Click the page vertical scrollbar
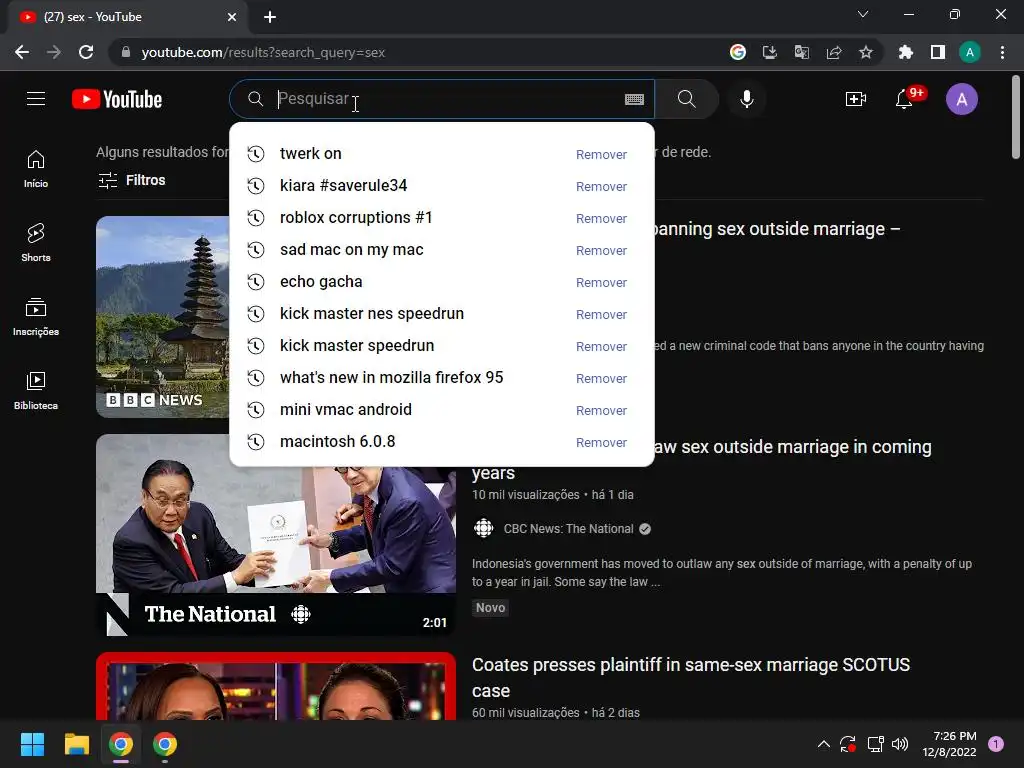 tap(1016, 118)
